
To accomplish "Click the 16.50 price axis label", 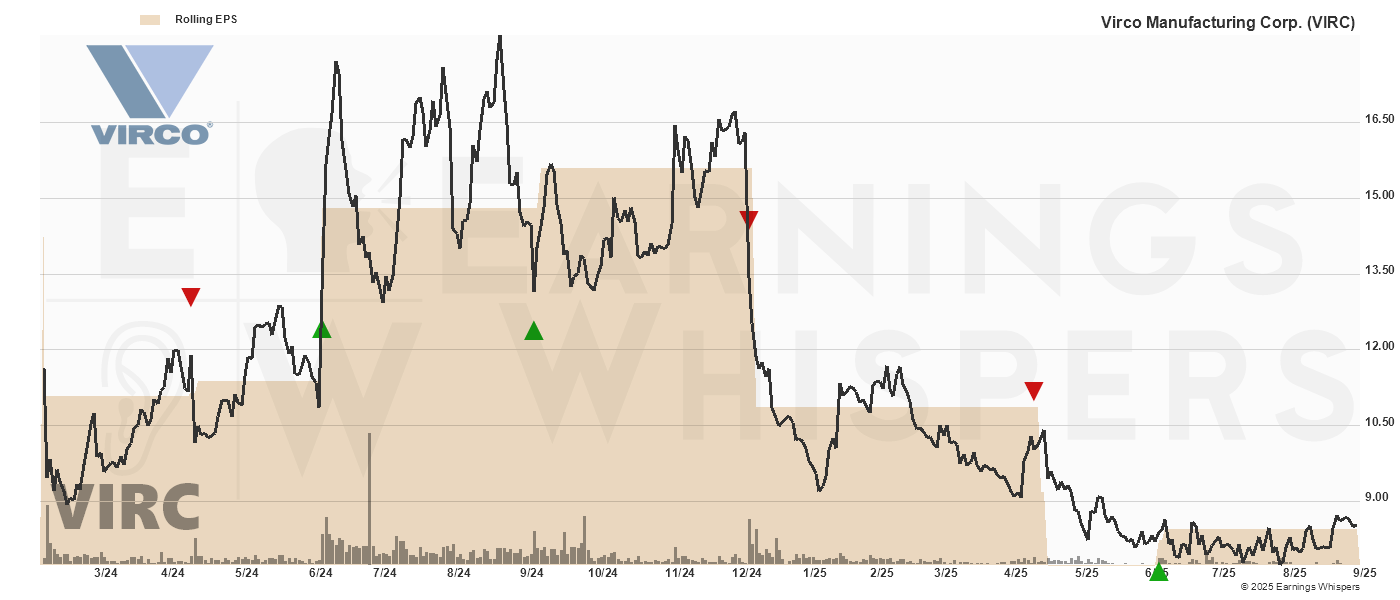I will coord(1380,119).
